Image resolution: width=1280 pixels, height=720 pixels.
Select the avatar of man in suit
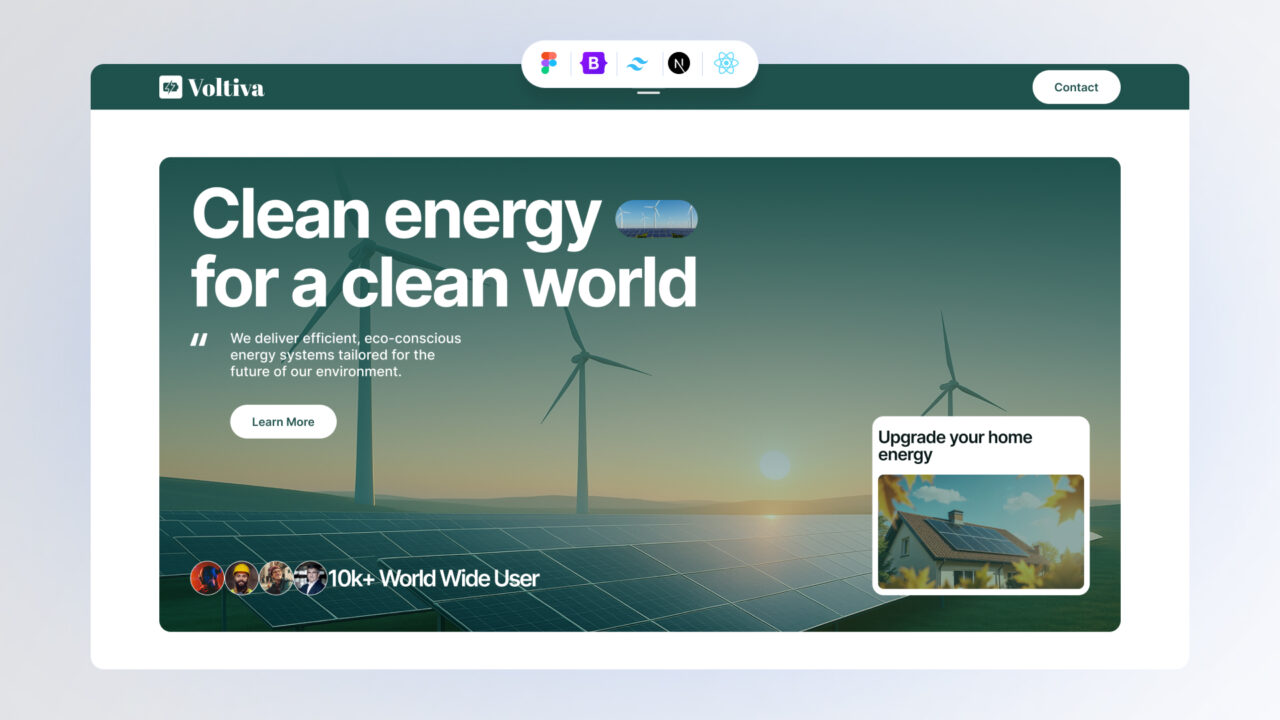[x=310, y=578]
